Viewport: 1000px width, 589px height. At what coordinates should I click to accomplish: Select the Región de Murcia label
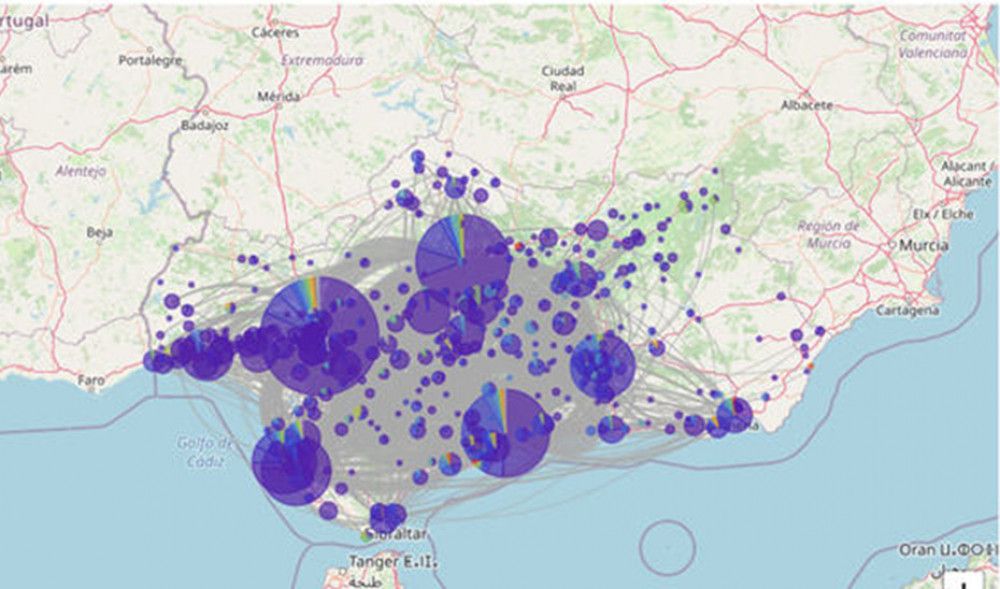(828, 235)
